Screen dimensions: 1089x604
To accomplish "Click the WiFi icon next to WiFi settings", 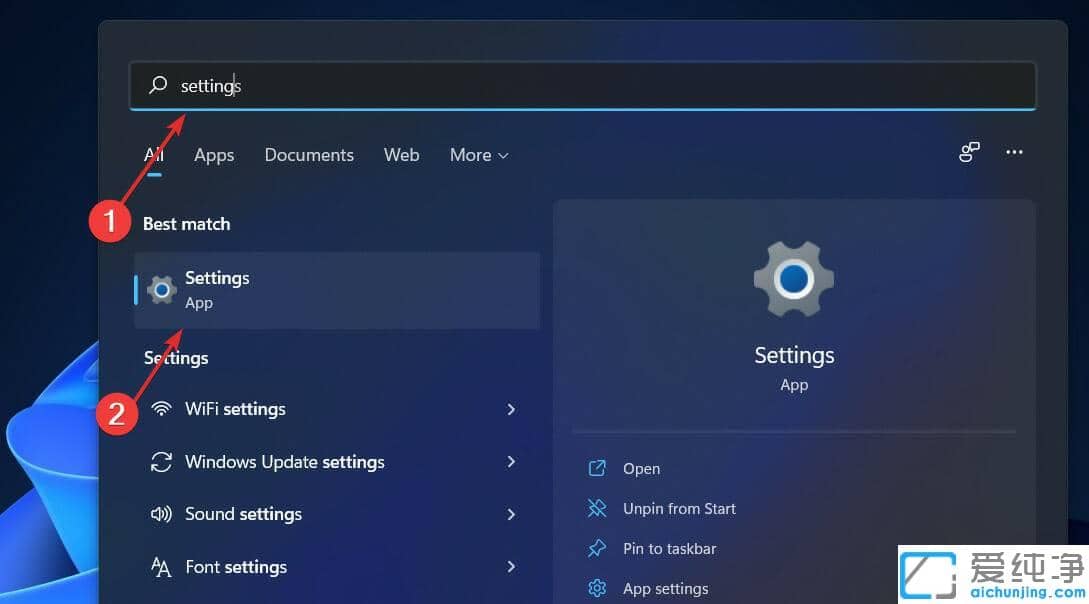I will 160,409.
